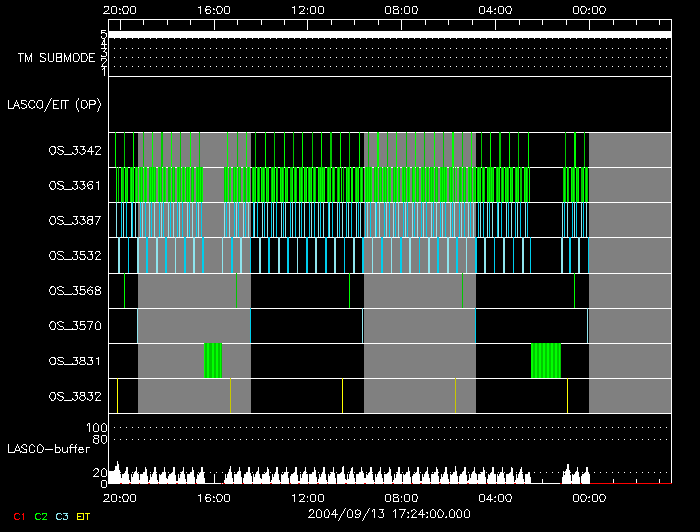
Task: Click the left green block in OS_3831 row
Action: [213, 360]
